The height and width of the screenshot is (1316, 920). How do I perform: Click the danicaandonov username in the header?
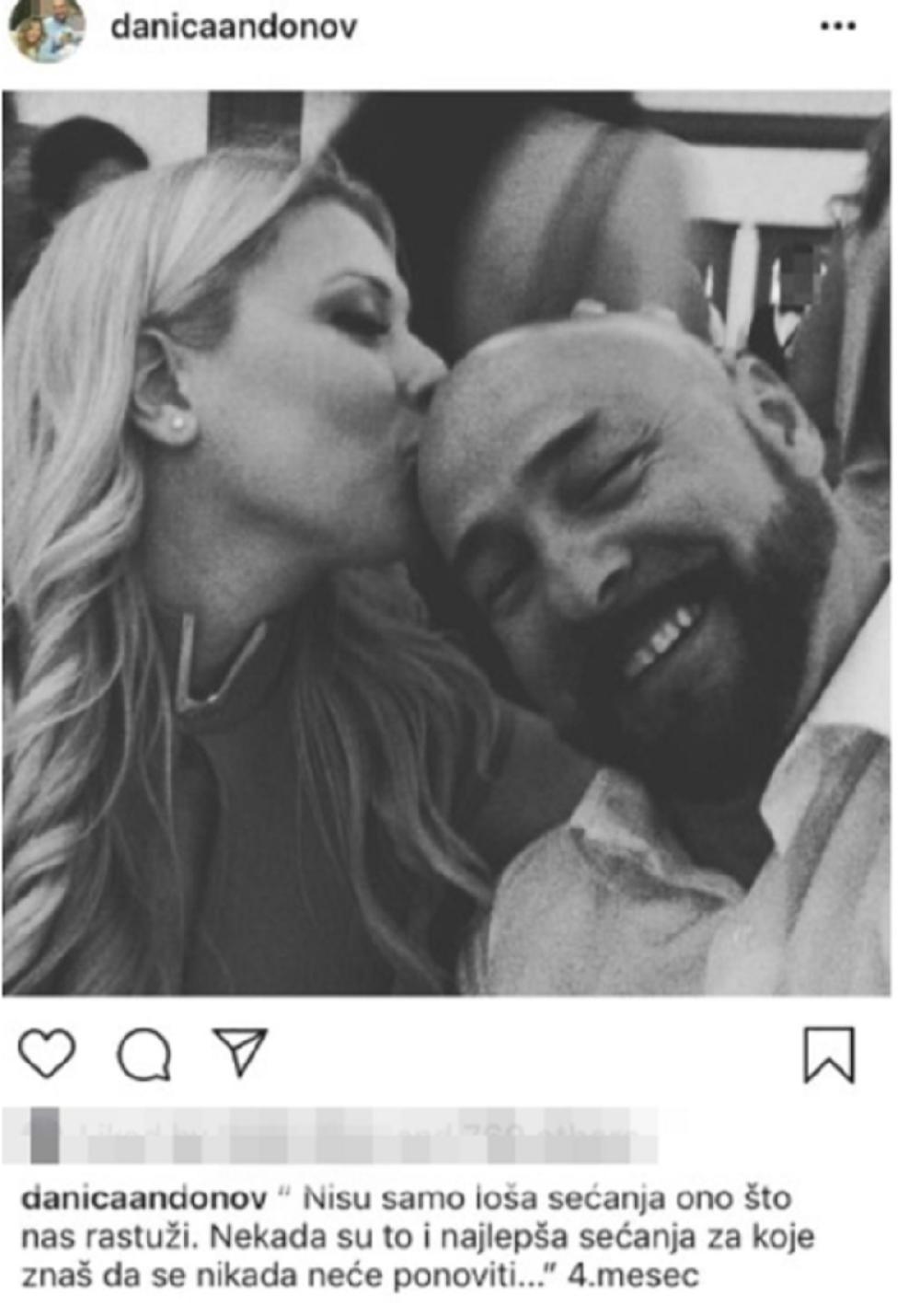pyautogui.click(x=234, y=27)
